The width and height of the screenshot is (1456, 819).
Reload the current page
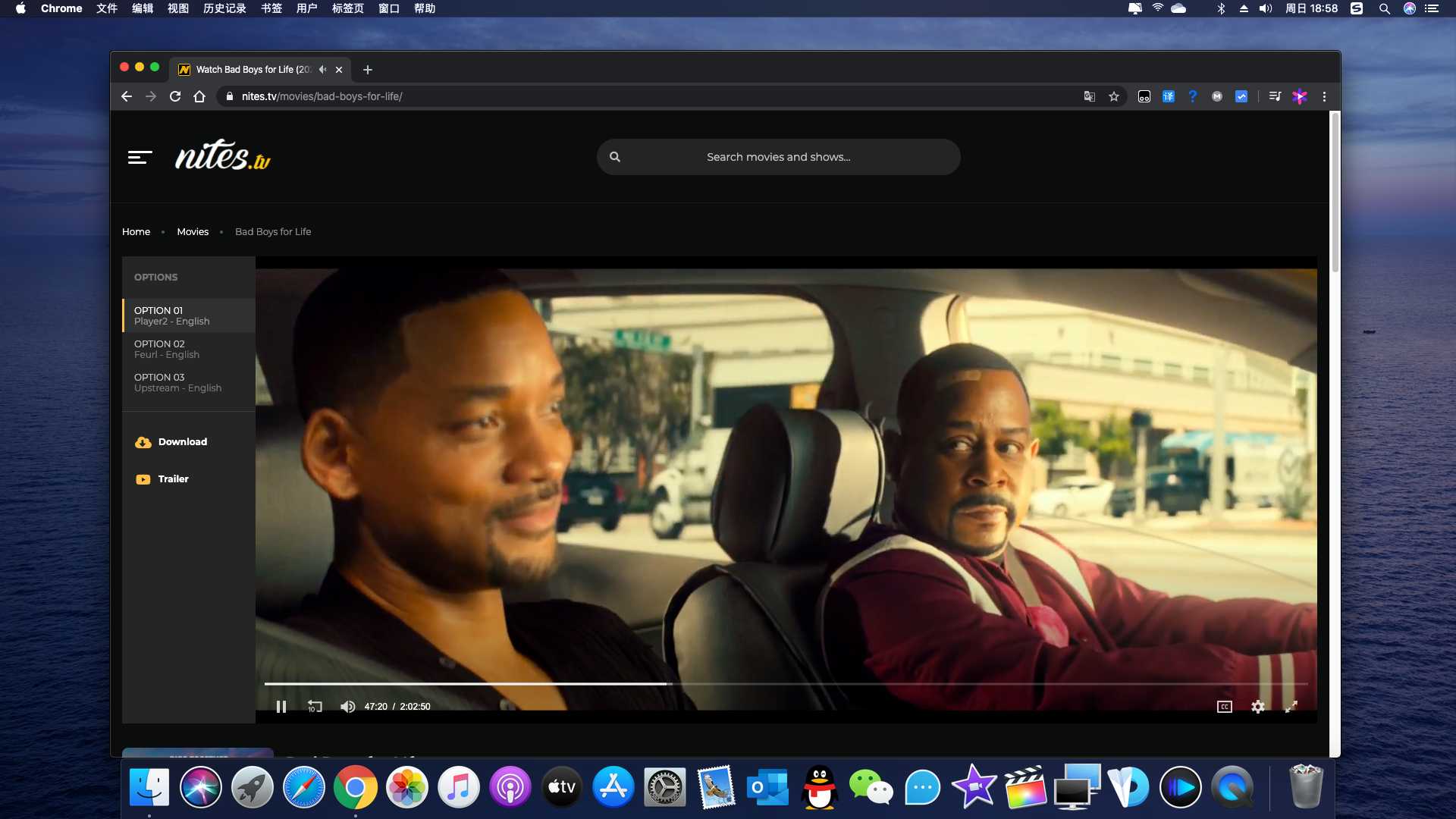tap(175, 96)
